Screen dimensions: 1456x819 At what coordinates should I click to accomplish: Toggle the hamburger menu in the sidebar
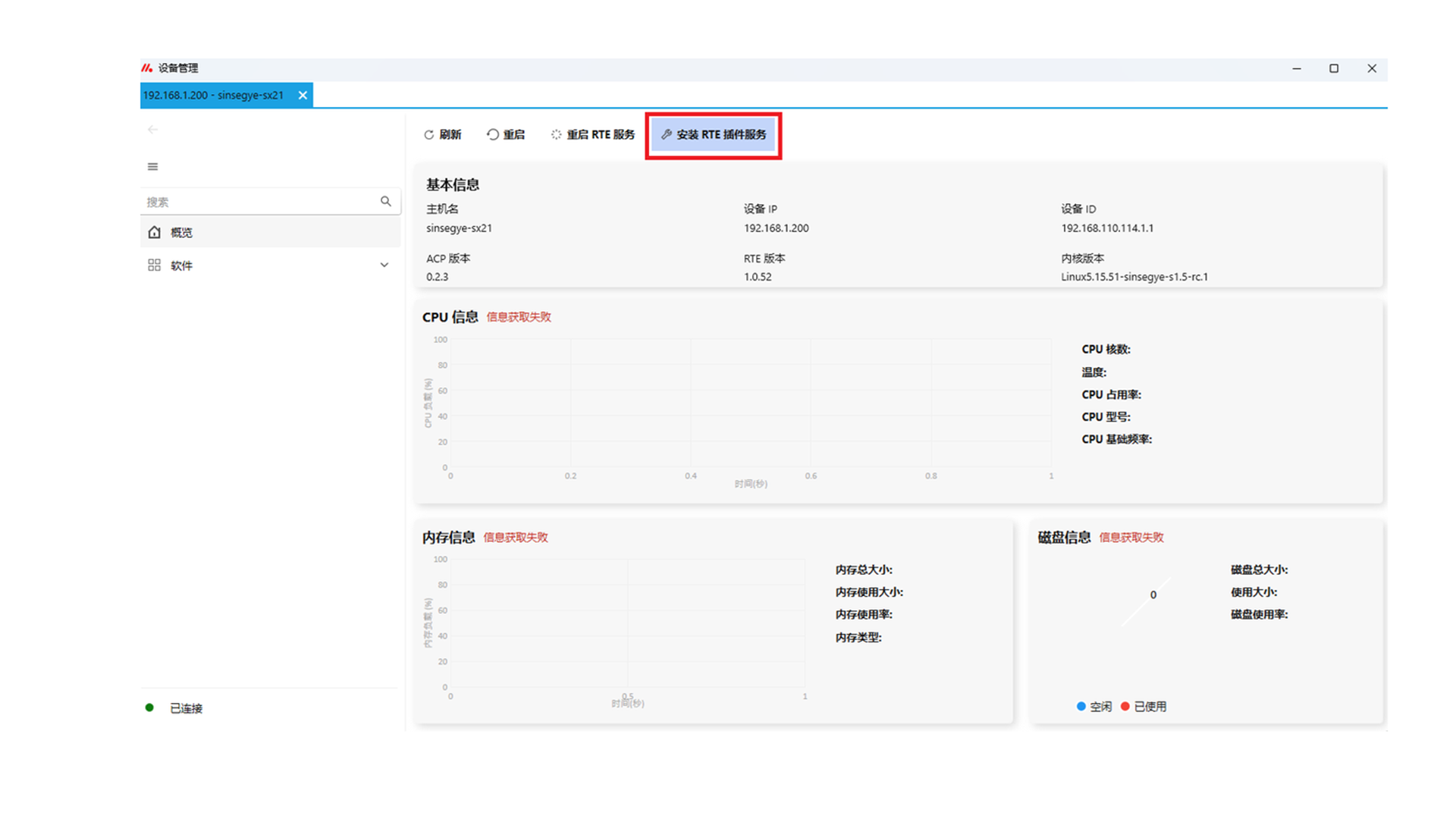click(152, 167)
